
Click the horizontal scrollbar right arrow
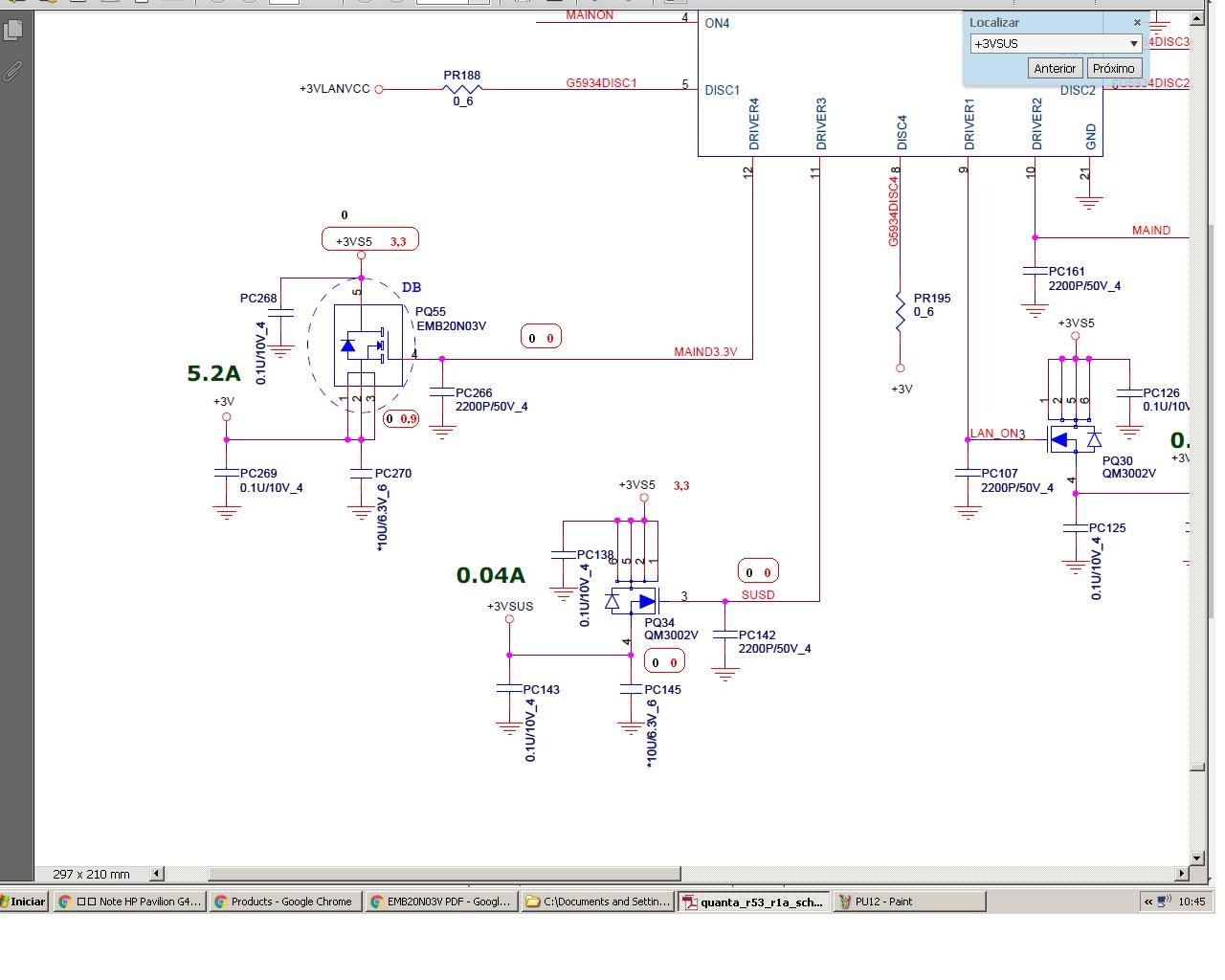pyautogui.click(x=1182, y=873)
